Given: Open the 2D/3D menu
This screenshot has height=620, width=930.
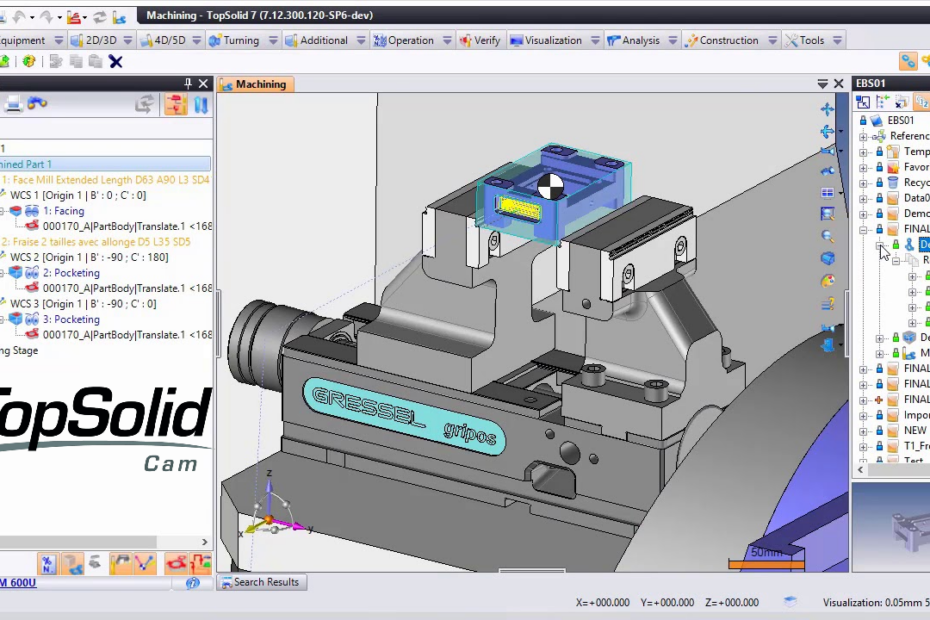Looking at the screenshot, I should coord(101,40).
